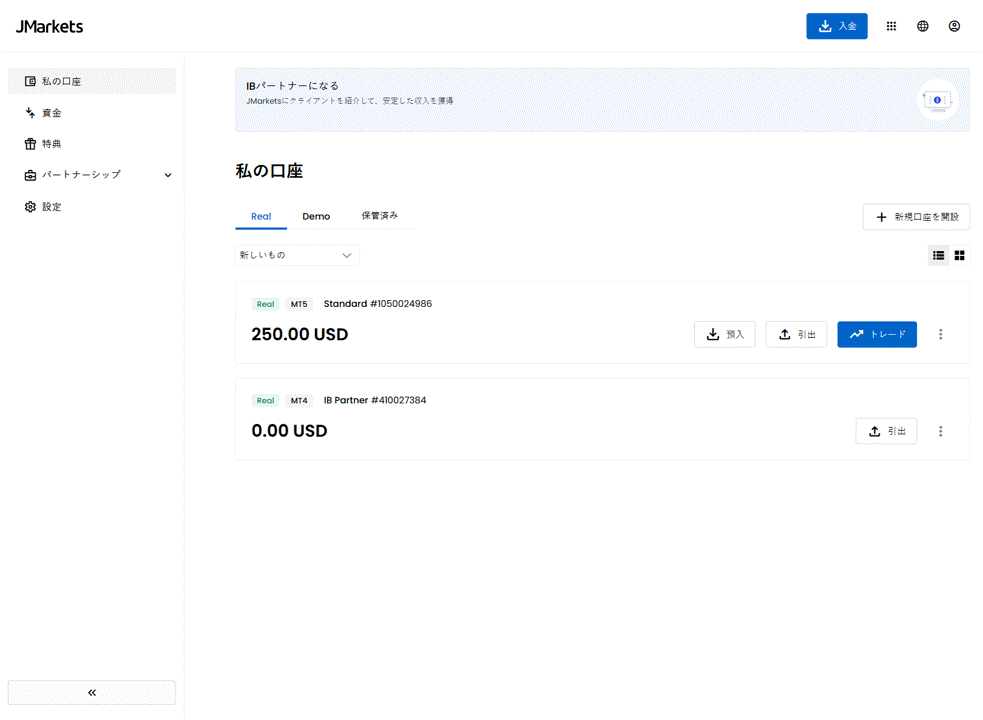Open the apps grid icon in header
983x720 pixels.
pos(891,26)
